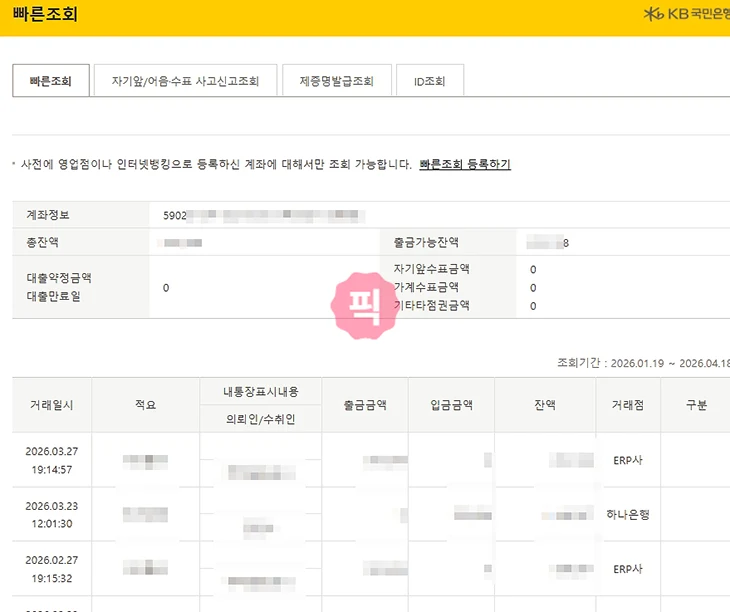Select the 의뢰인/수취인 column header
The height and width of the screenshot is (612, 730).
261,419
